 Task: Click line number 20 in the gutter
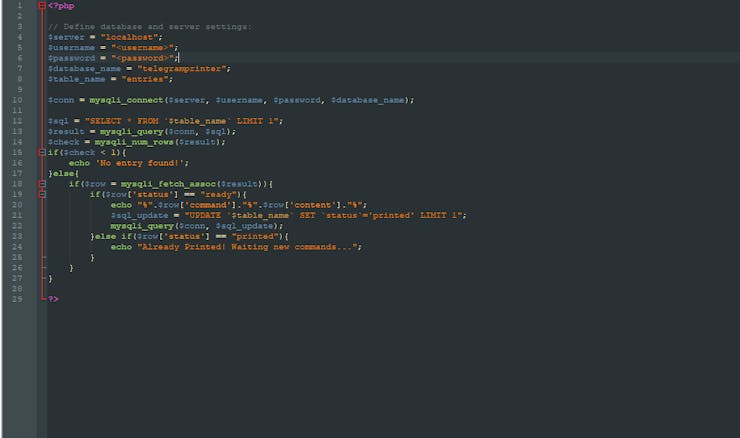point(17,205)
